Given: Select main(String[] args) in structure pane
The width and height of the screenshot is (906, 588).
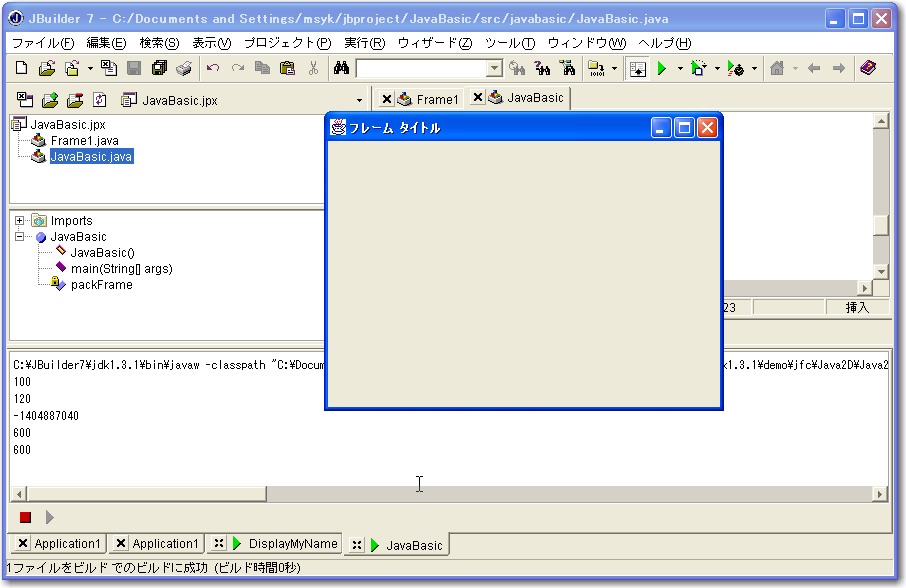Looking at the screenshot, I should (121, 269).
